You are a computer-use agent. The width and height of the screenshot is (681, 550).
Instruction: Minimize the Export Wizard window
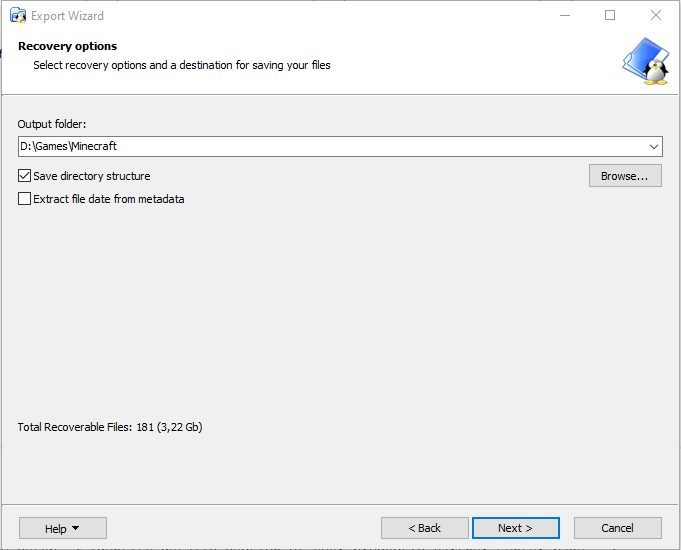click(x=564, y=15)
